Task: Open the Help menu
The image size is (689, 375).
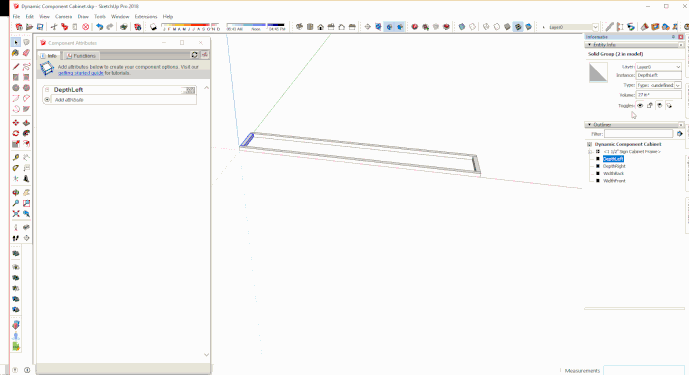Action: (168, 16)
